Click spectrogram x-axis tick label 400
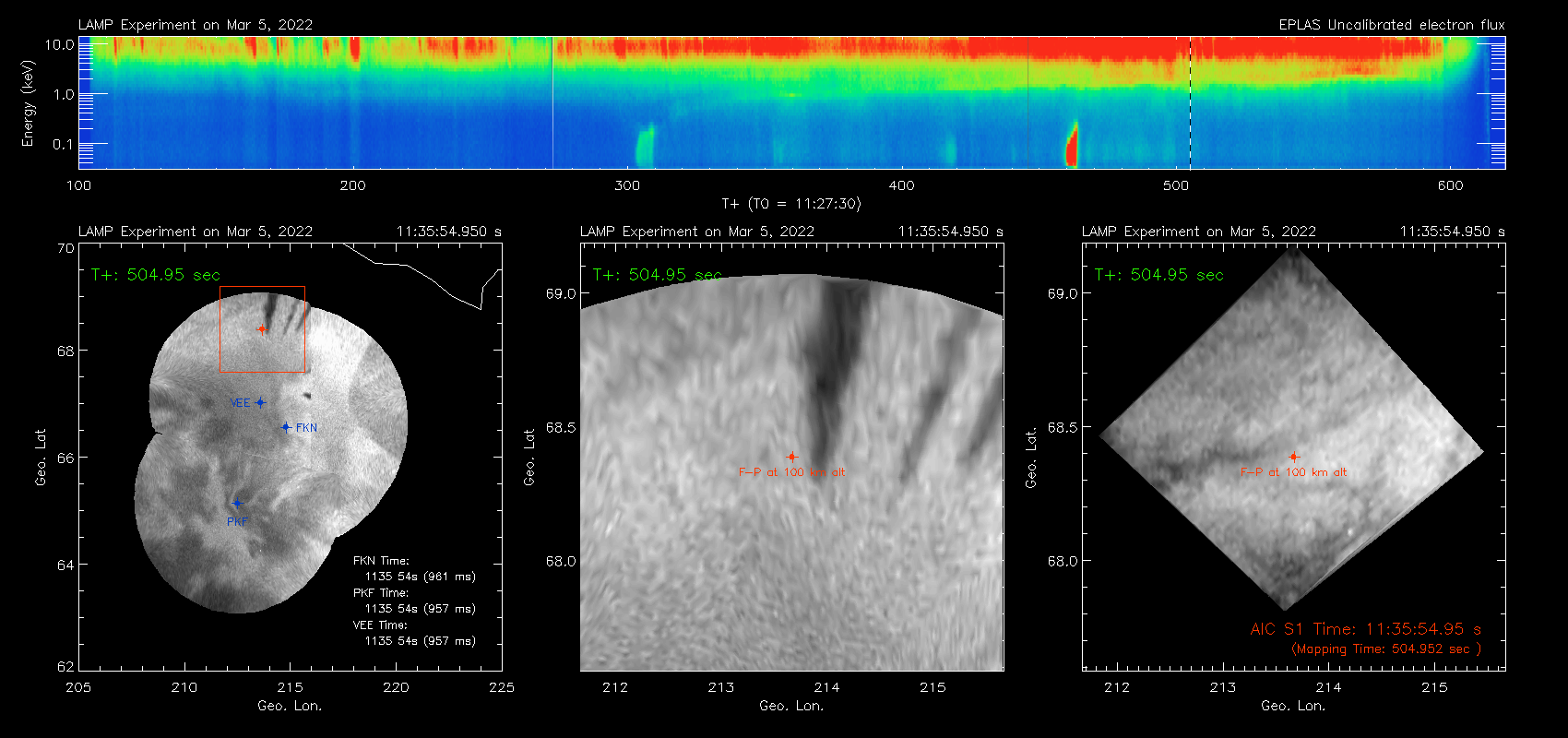The width and height of the screenshot is (1568, 738). (x=901, y=185)
